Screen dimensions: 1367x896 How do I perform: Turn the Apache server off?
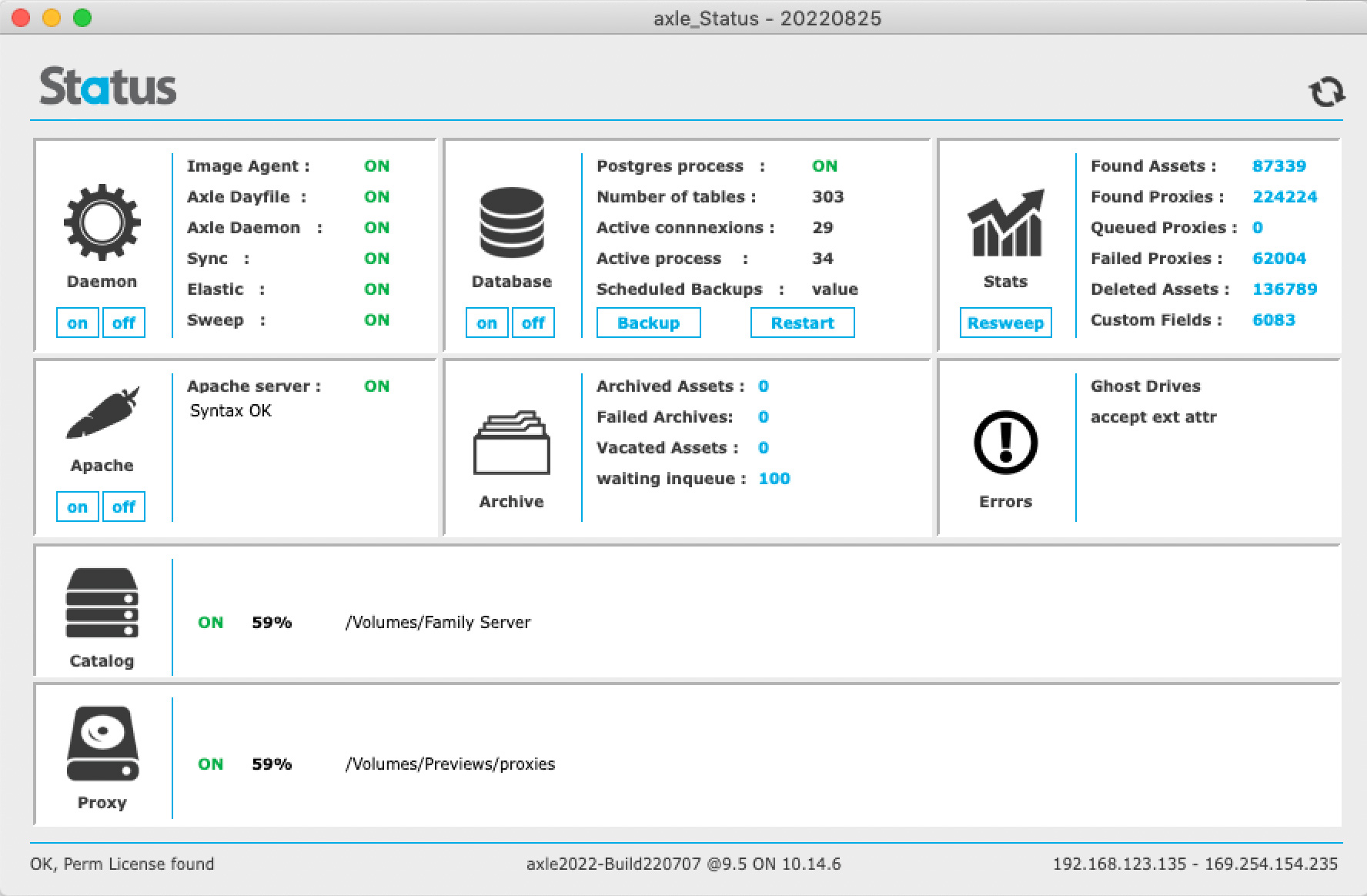[x=124, y=507]
